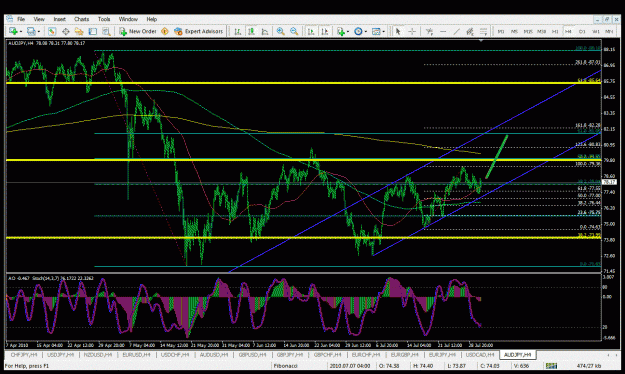Image resolution: width=625 pixels, height=374 pixels.
Task: Toggle the Terminal window icon
Action: click(x=92, y=31)
